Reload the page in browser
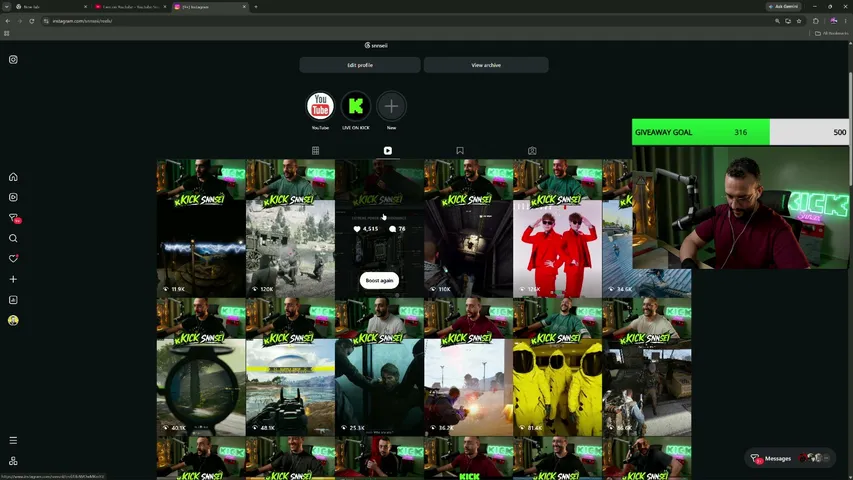This screenshot has height=480, width=853. coord(32,21)
